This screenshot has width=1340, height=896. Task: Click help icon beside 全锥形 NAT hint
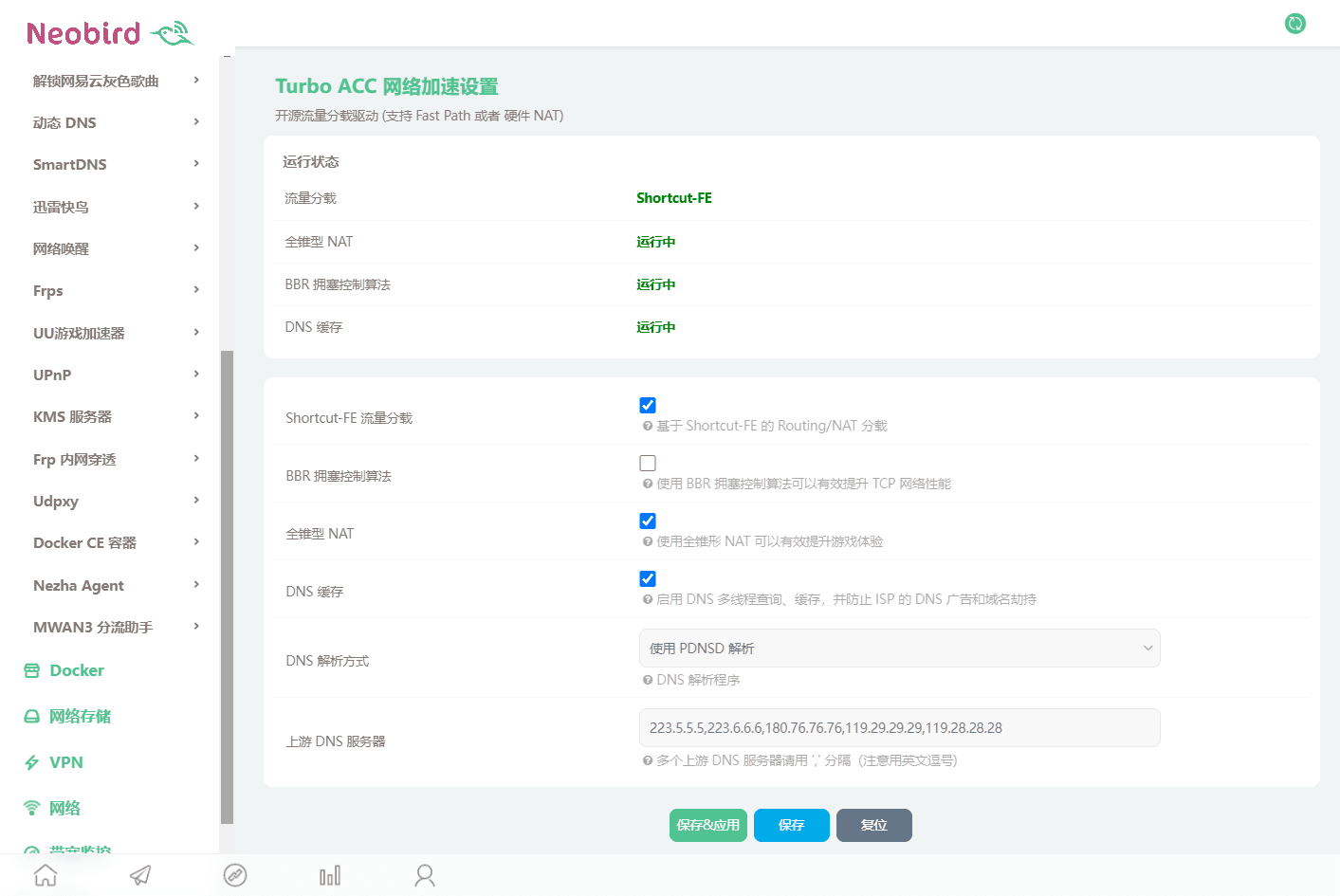[x=648, y=541]
